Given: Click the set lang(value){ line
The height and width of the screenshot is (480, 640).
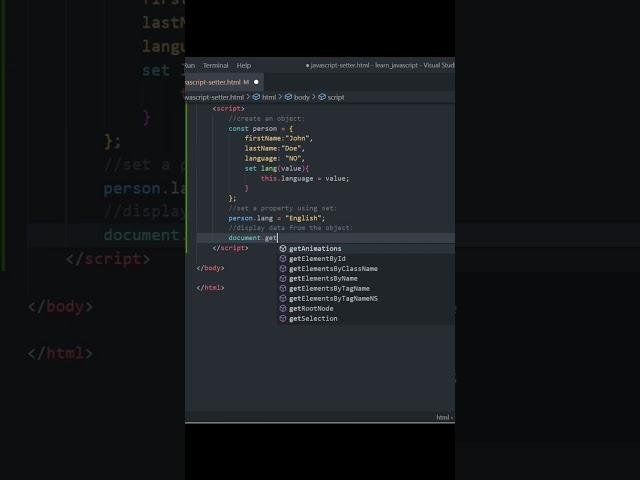Looking at the screenshot, I should tap(277, 169).
